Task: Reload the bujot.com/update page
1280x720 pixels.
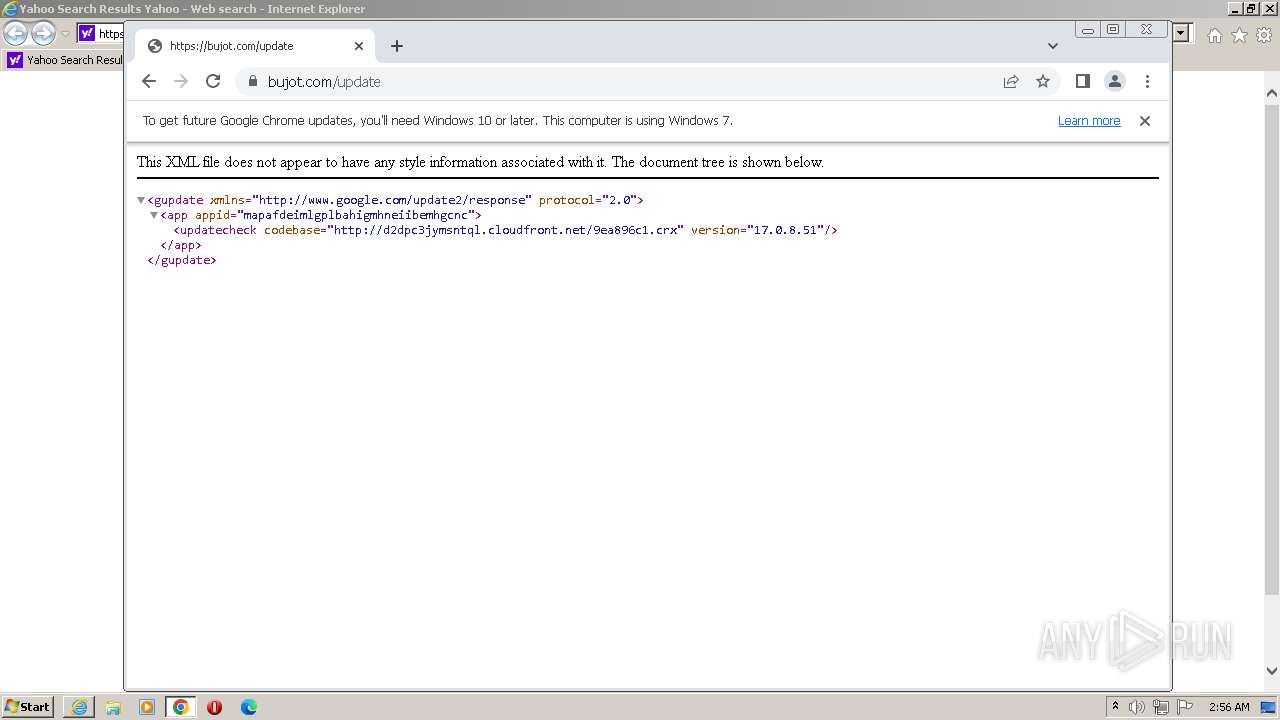Action: pos(213,82)
